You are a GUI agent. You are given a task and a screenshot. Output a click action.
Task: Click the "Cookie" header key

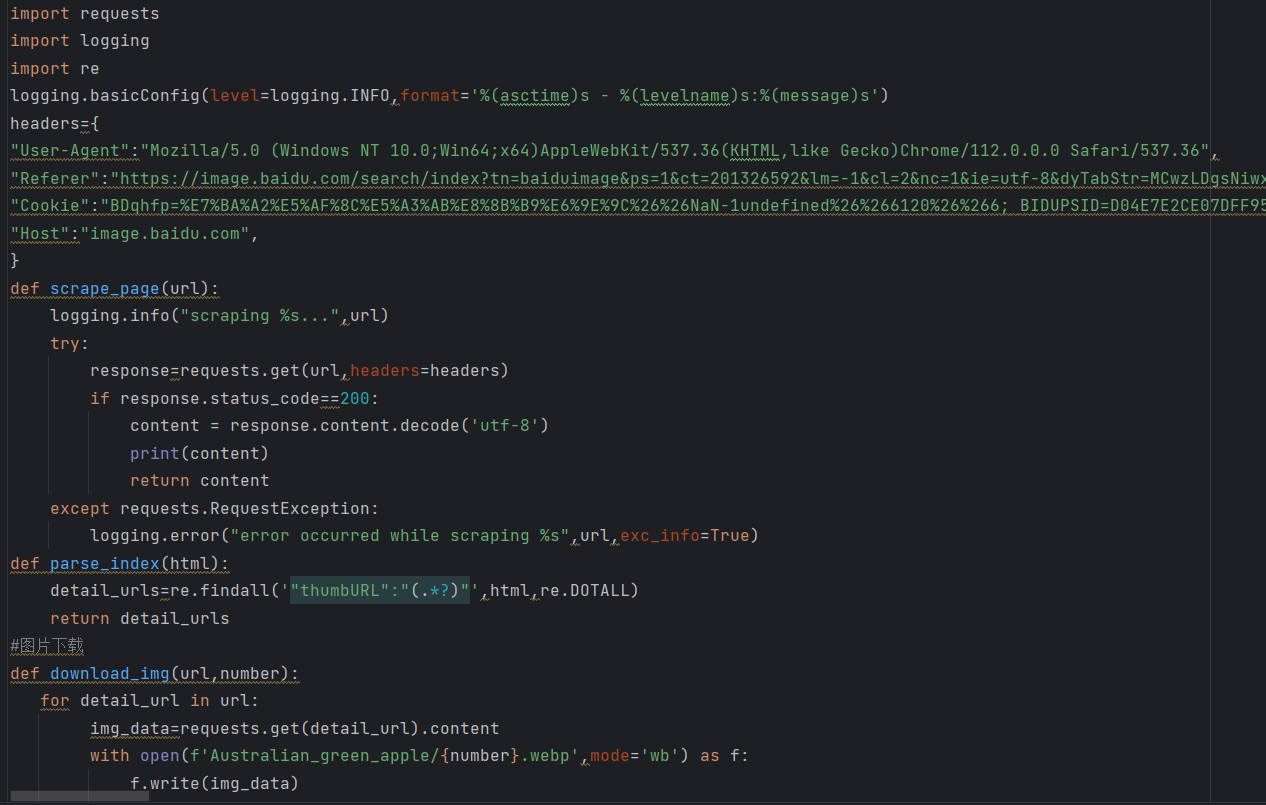tap(50, 206)
